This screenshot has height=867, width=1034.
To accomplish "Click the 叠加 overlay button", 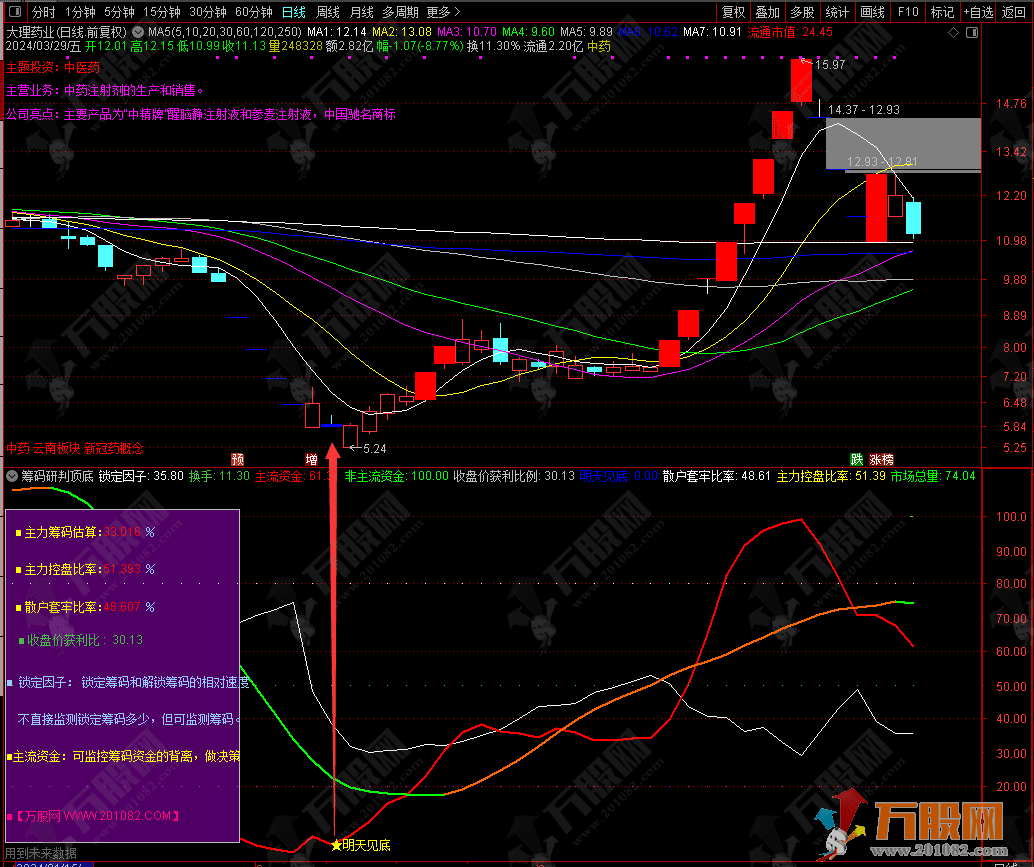I will (x=767, y=12).
